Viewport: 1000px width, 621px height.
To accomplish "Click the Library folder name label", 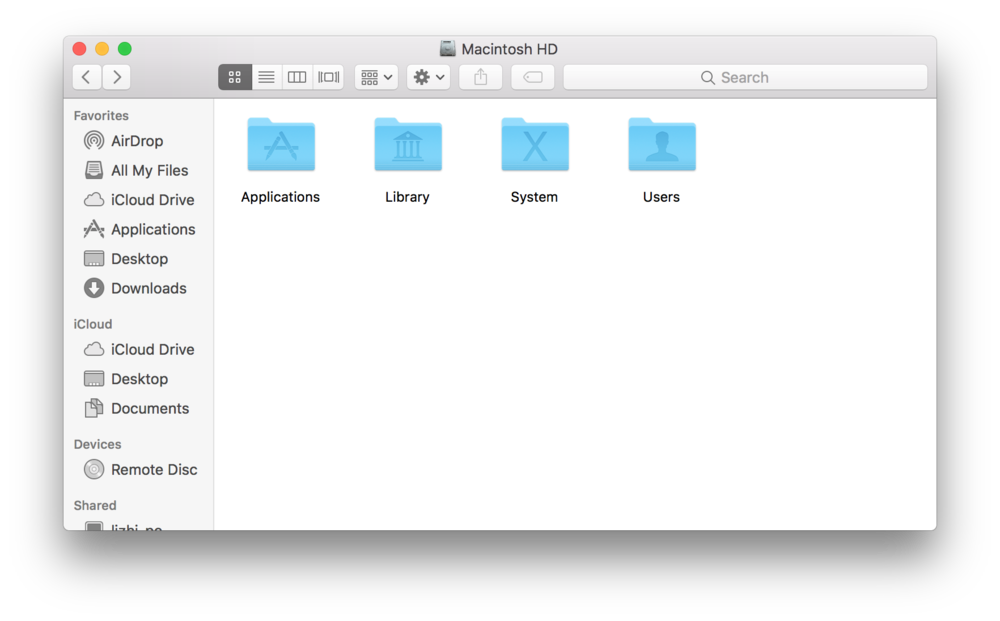I will (x=408, y=197).
